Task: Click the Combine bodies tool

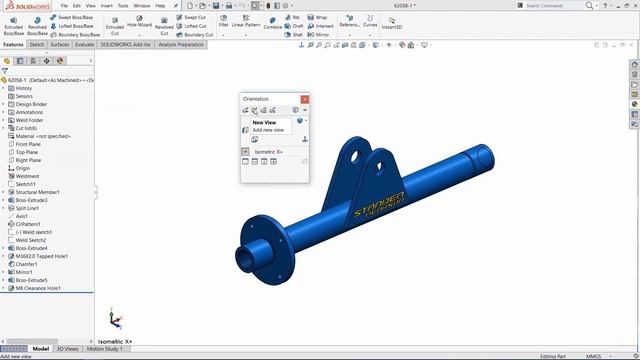Action: 273,24
